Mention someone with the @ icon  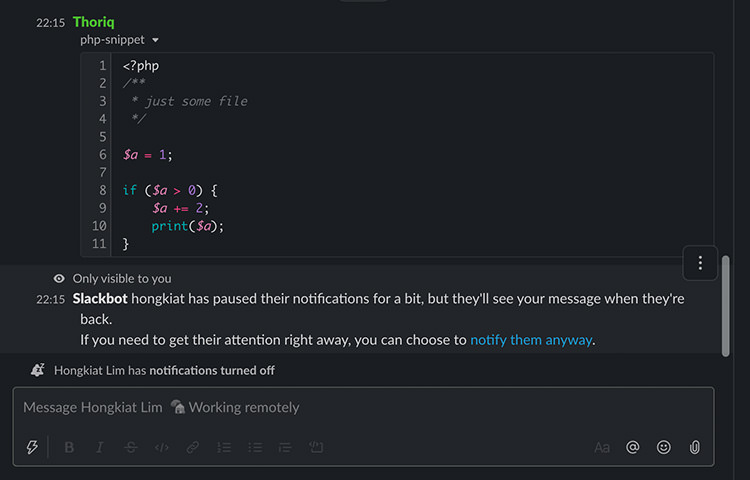[x=632, y=447]
